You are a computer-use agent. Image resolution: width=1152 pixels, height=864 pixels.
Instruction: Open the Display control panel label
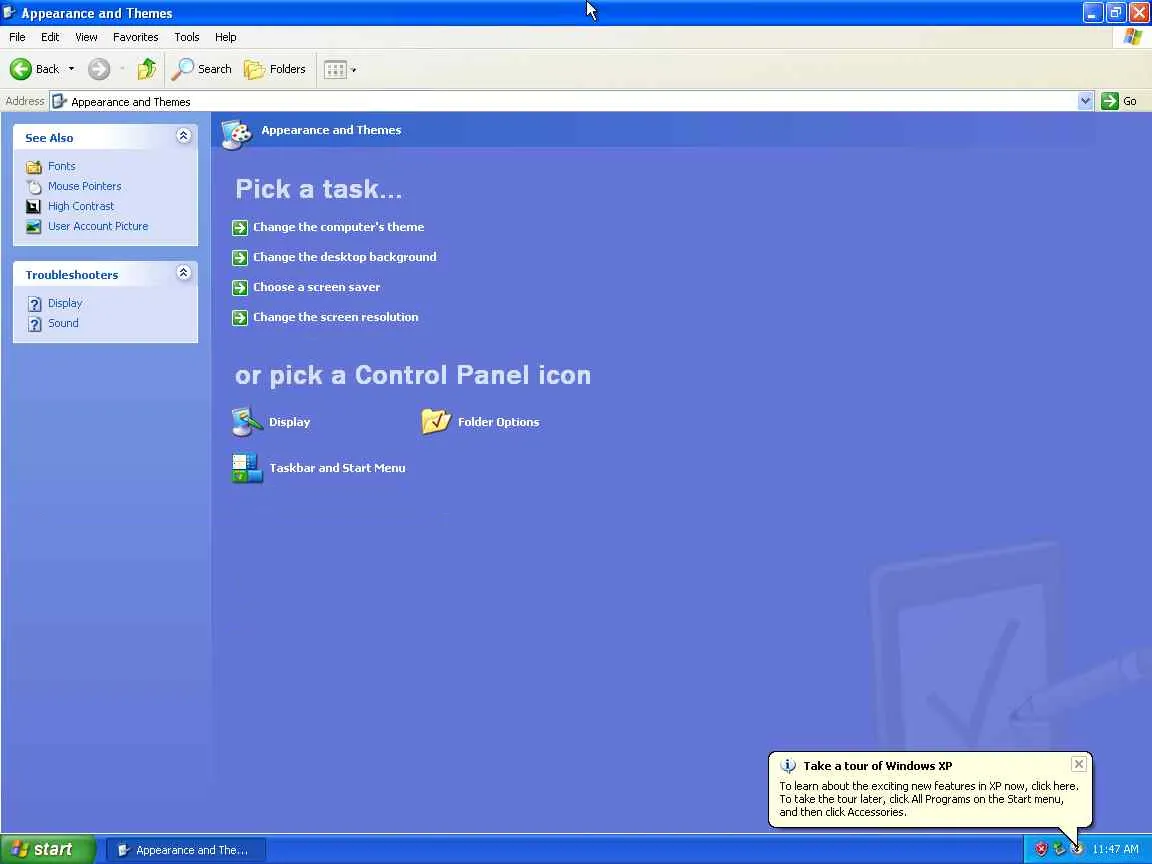[289, 422]
